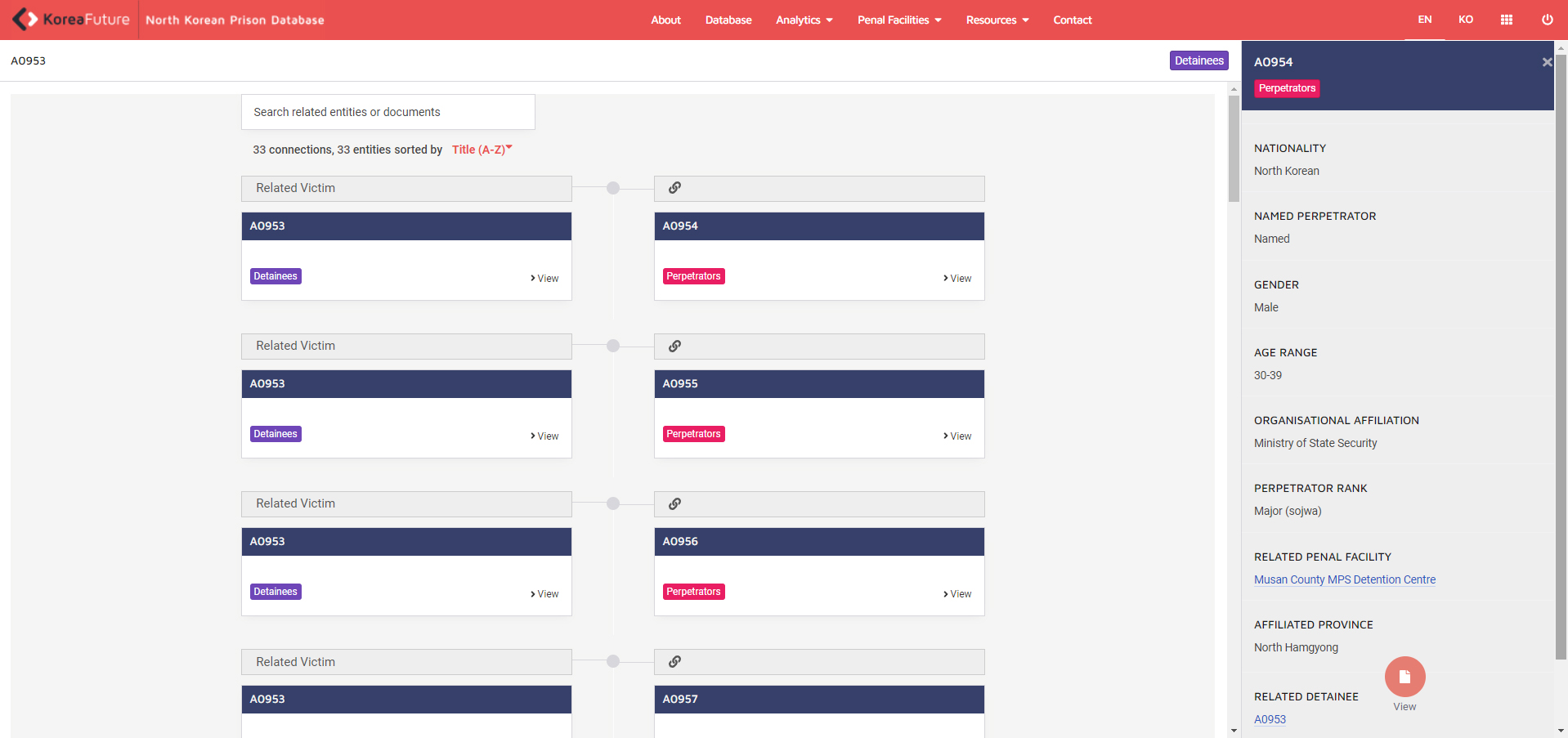This screenshot has height=738, width=1568.
Task: Click the power logout icon
Action: (1547, 20)
